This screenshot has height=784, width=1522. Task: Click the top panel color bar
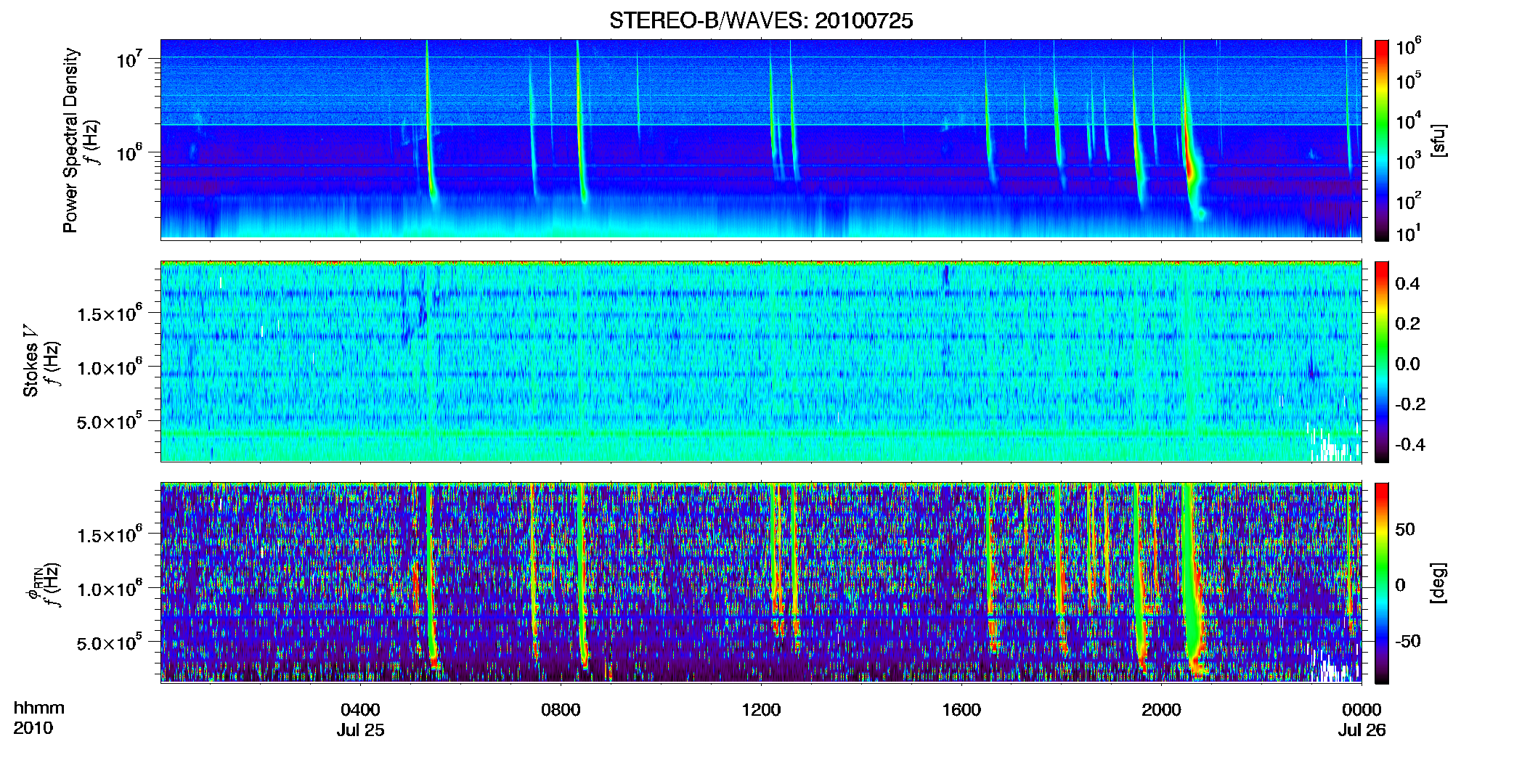[1382, 140]
